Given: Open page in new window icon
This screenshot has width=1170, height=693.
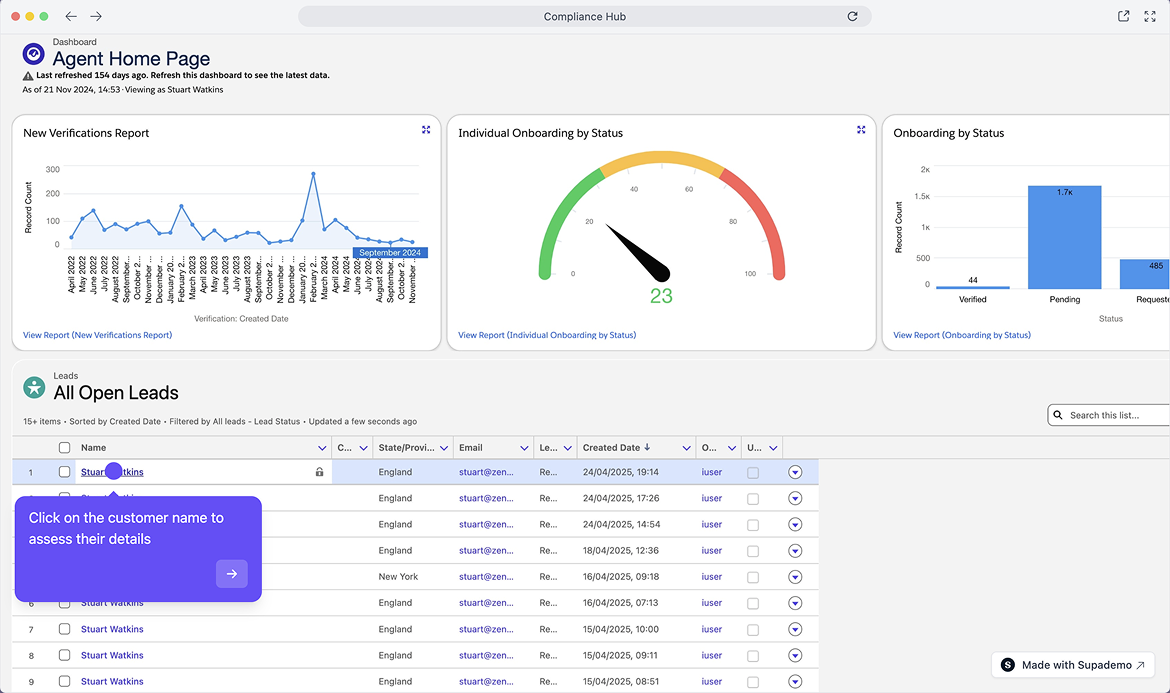Looking at the screenshot, I should coord(1124,17).
